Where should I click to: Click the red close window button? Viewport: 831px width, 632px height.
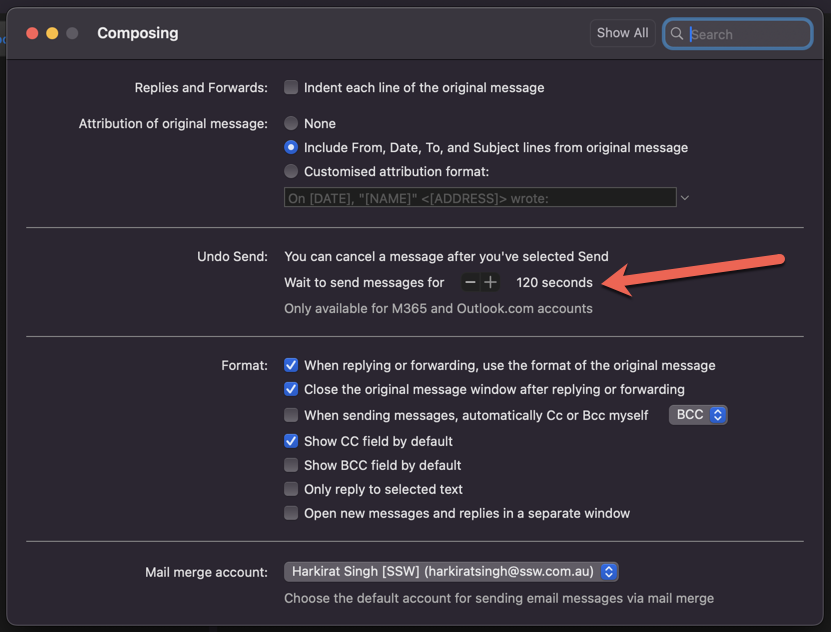(x=32, y=33)
